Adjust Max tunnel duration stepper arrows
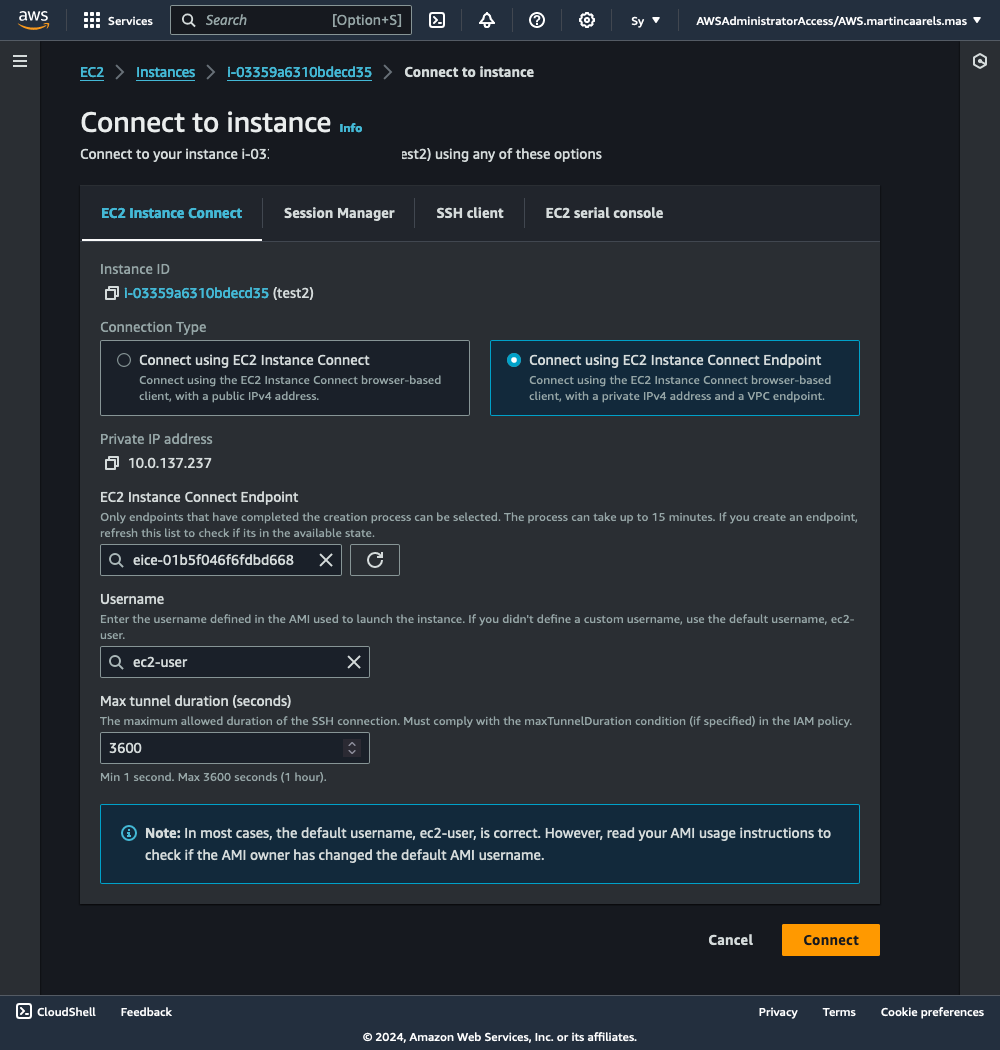The image size is (1000, 1050). click(351, 748)
